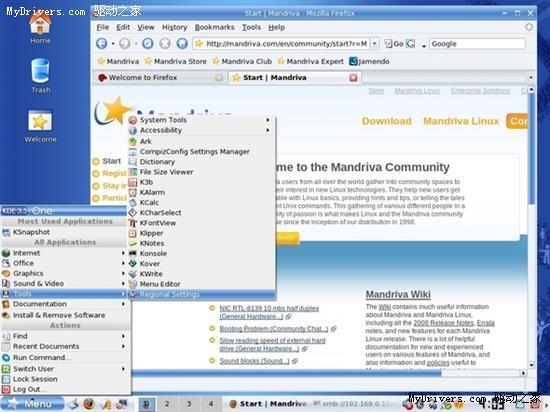Open Konsole terminal
This screenshot has height=412, width=550.
click(201, 253)
